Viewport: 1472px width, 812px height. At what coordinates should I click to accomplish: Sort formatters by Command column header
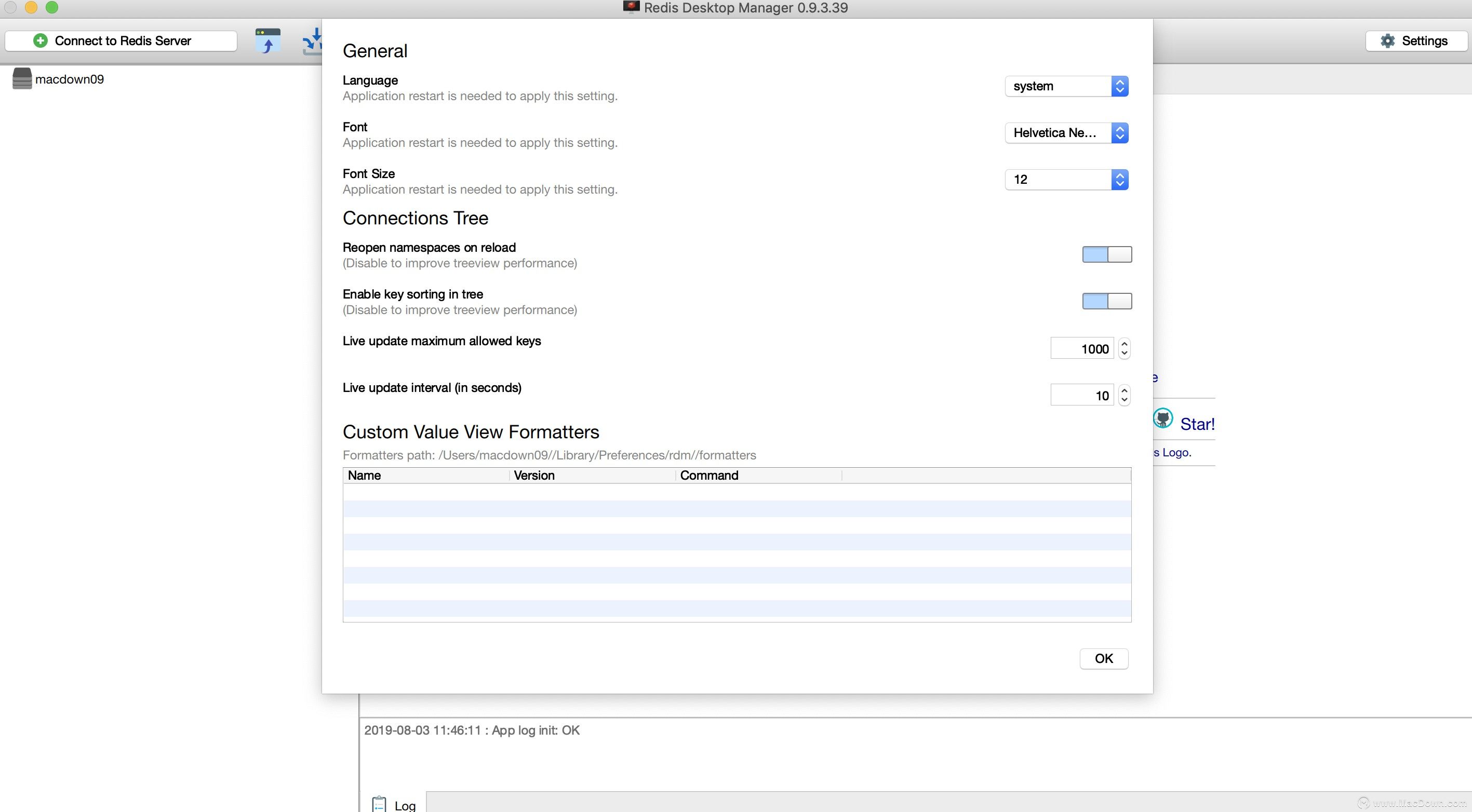[x=758, y=475]
